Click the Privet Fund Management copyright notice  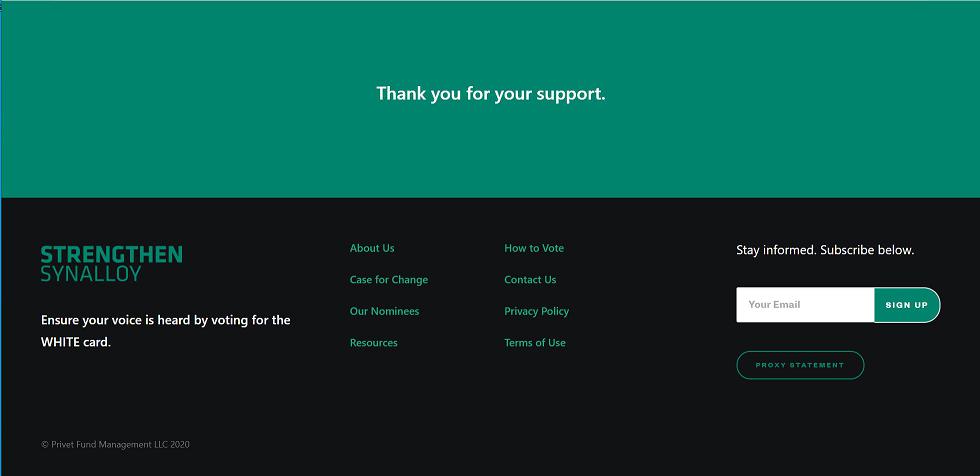click(115, 444)
